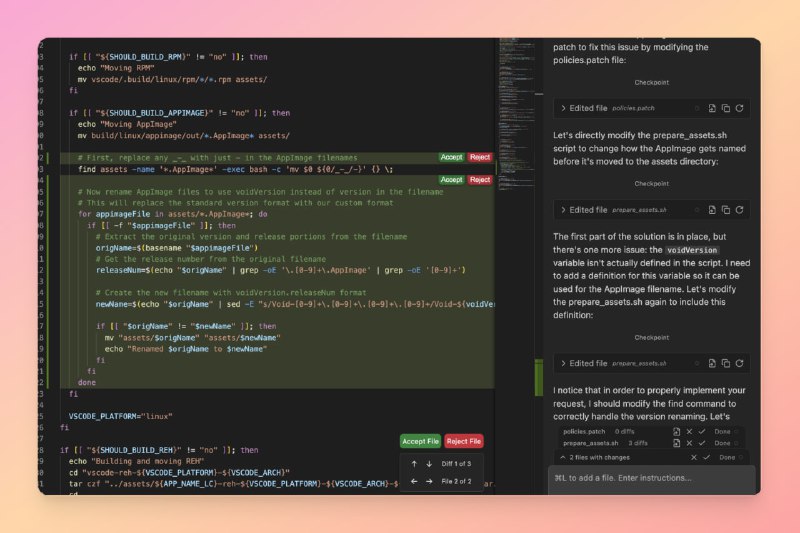Click the Accept File button
The image size is (800, 533).
click(x=420, y=441)
